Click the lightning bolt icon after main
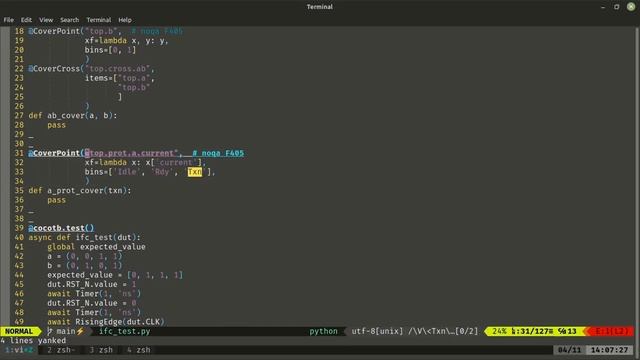640x360 pixels. point(80,331)
